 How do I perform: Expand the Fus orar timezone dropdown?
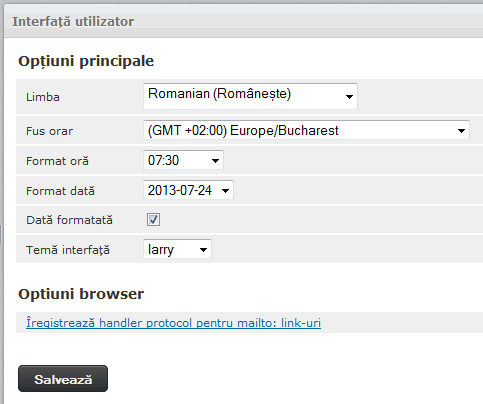pyautogui.click(x=306, y=130)
